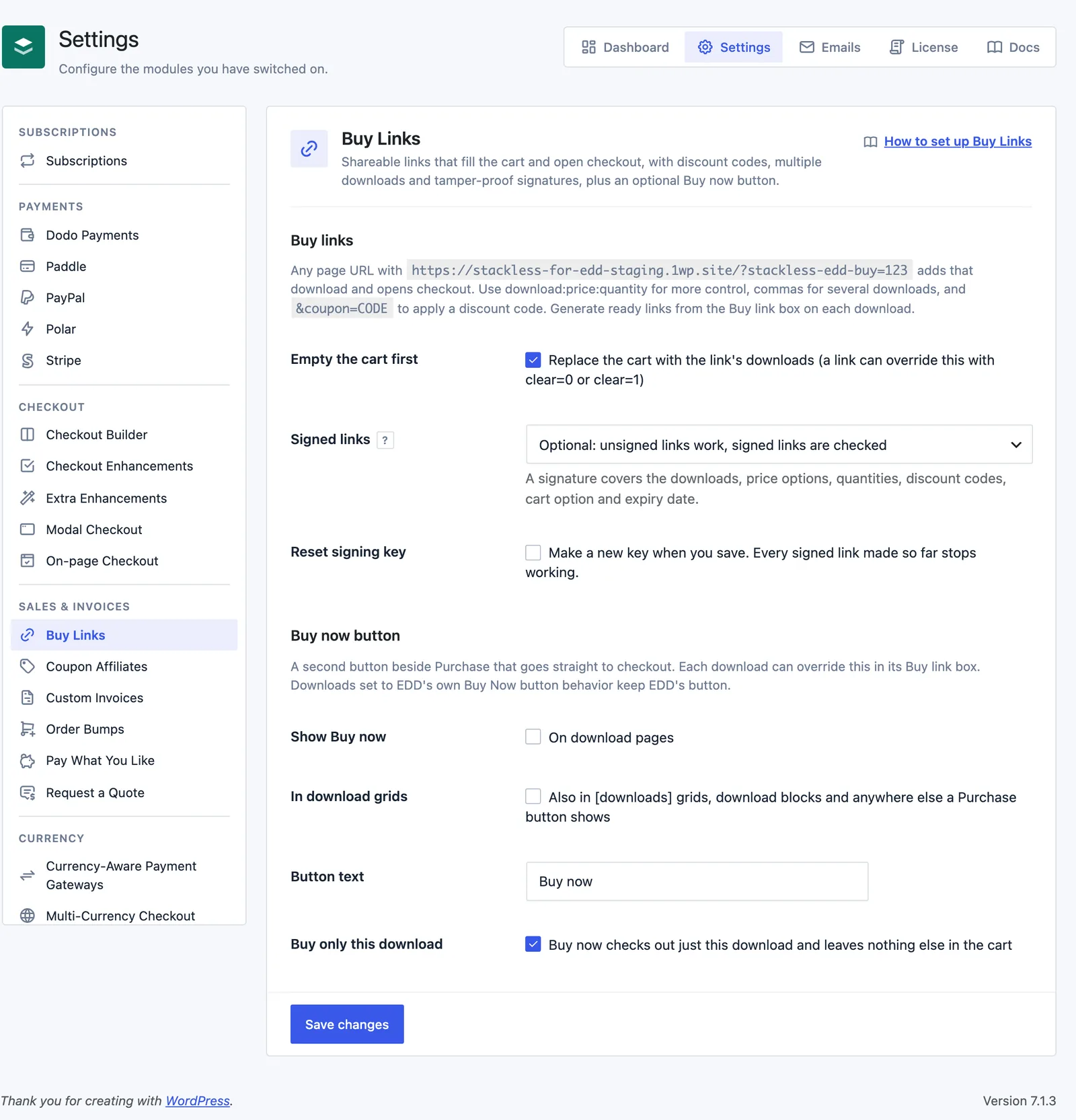1076x1120 pixels.
Task: Click the Checkout Builder layout icon
Action: pos(28,435)
